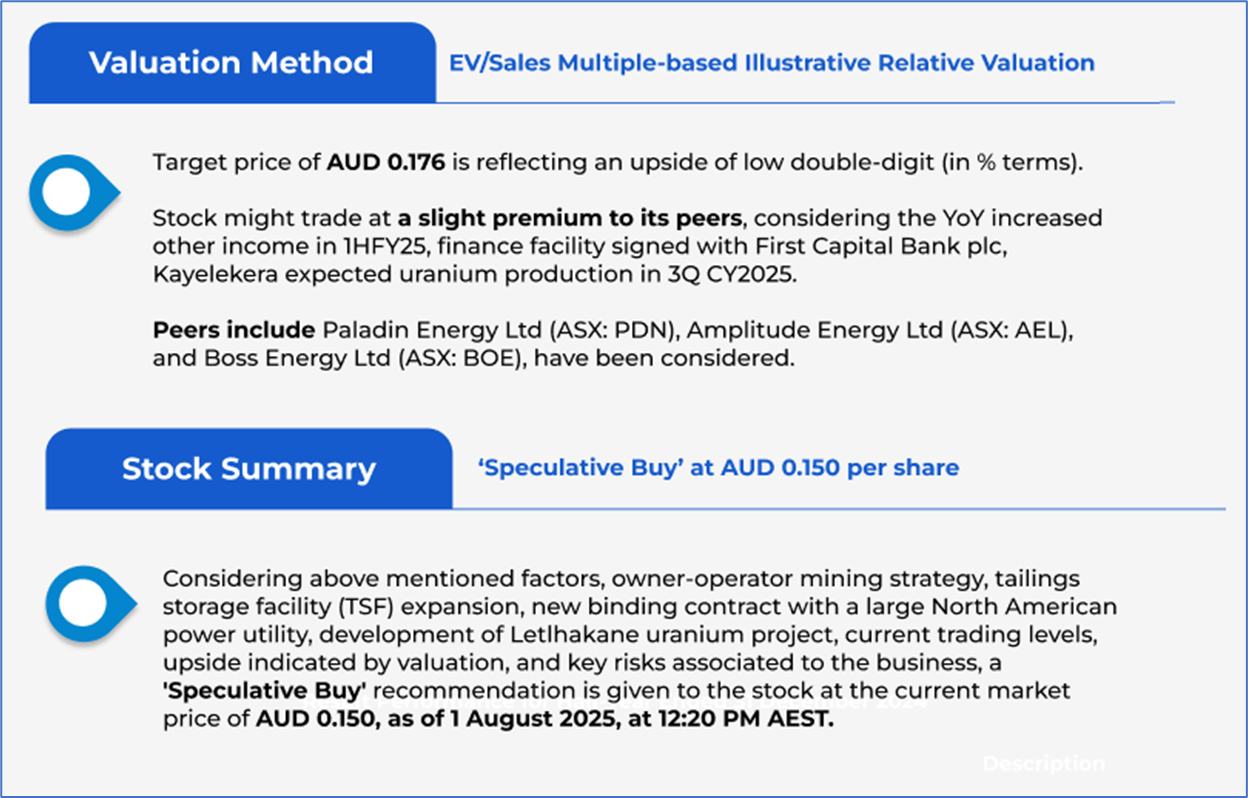1248x798 pixels.
Task: Select the Stock Summary header tab
Action: (248, 469)
